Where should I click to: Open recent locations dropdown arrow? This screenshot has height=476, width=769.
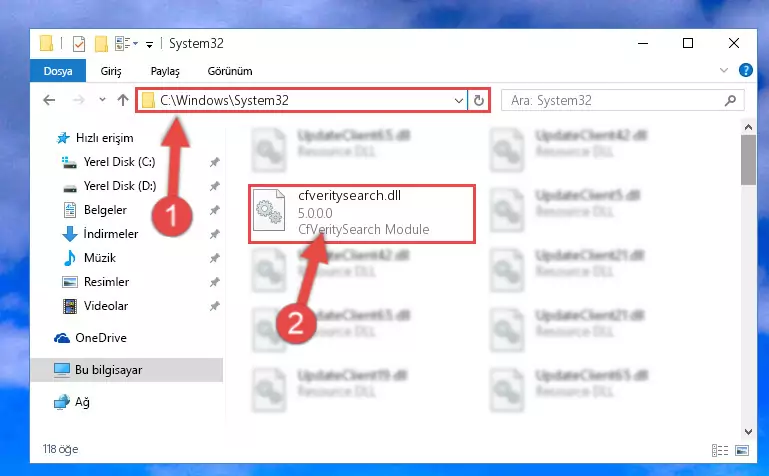[102, 100]
